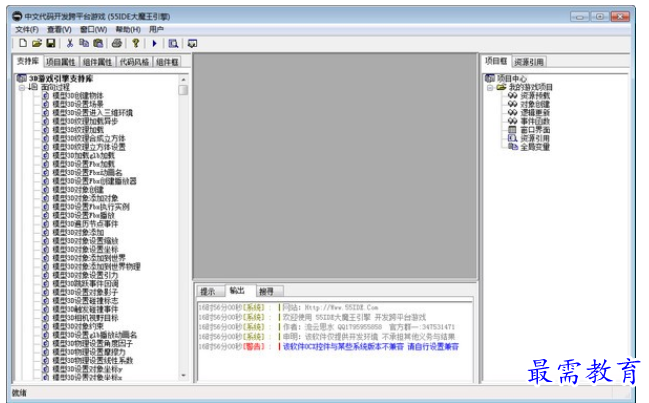This screenshot has width=649, height=403.
Task: Select 模型3D设置进入三维环境 in the tree
Action: (x=92, y=113)
